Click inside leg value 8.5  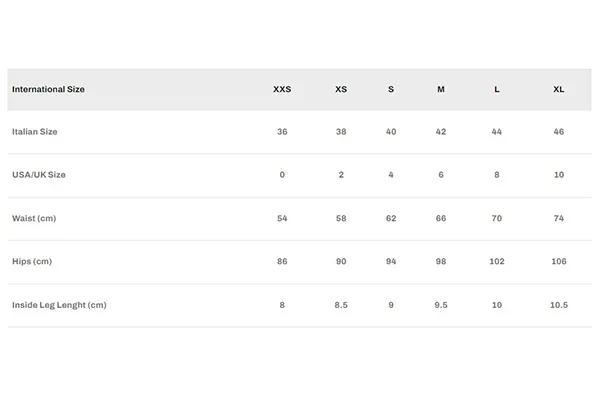[341, 305]
